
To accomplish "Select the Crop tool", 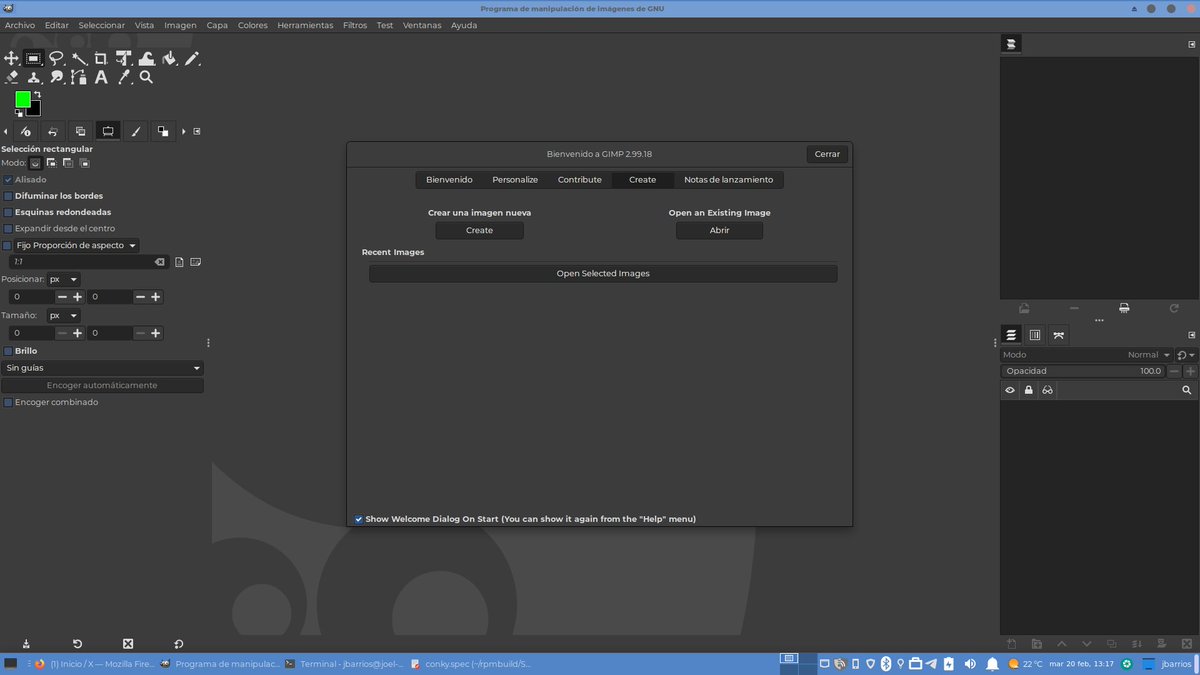I will tap(101, 59).
